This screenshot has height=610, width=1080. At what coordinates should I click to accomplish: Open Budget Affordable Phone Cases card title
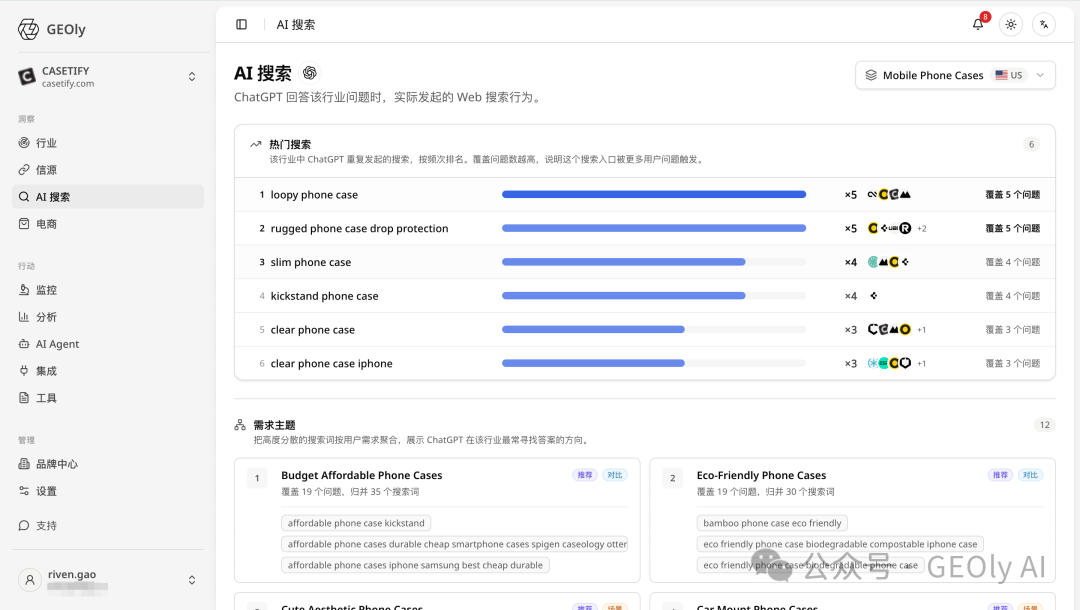pos(362,475)
